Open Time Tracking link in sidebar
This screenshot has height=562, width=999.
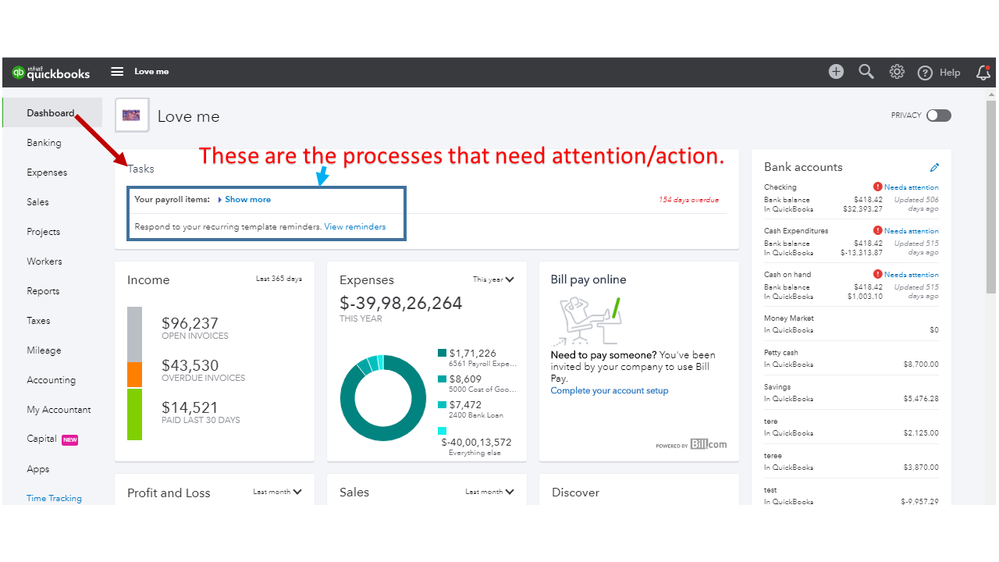(x=54, y=498)
